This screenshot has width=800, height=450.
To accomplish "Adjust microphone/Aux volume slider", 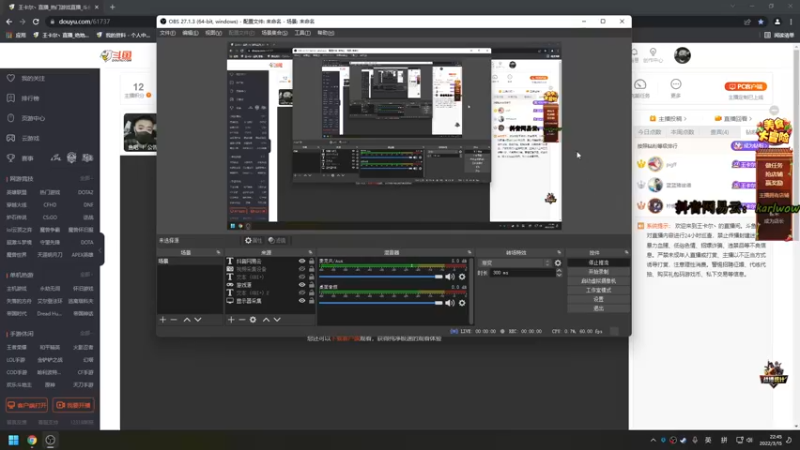I will click(x=381, y=277).
